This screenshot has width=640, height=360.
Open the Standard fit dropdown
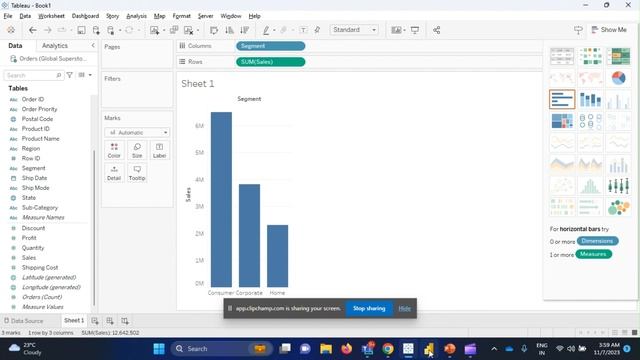(354, 30)
